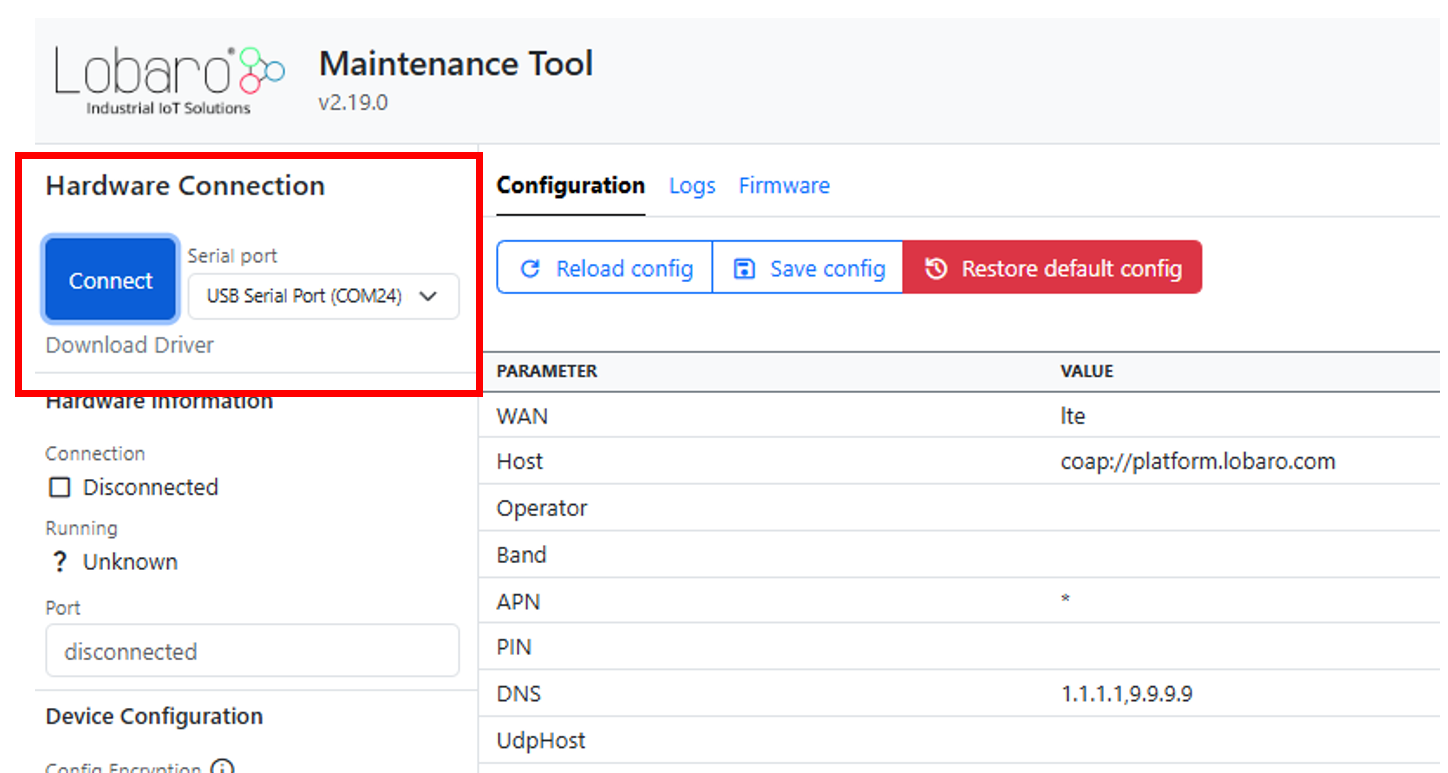The height and width of the screenshot is (773, 1448).
Task: Click the floppy disk save icon
Action: click(744, 269)
